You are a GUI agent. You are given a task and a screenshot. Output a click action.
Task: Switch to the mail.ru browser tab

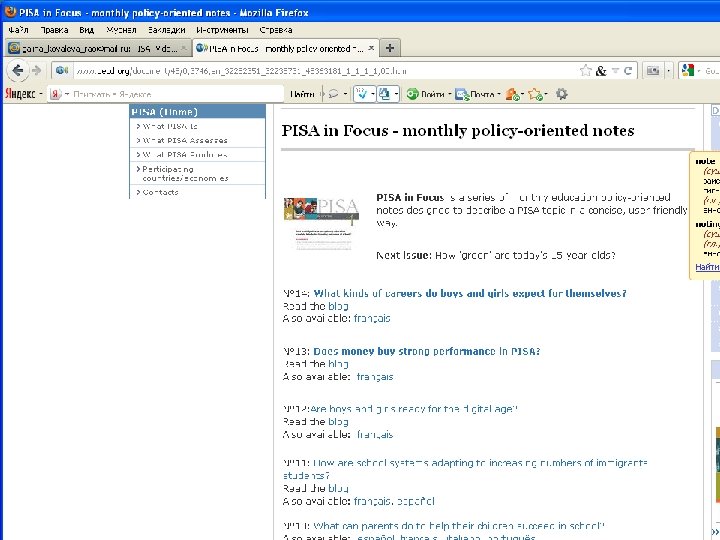(x=98, y=48)
